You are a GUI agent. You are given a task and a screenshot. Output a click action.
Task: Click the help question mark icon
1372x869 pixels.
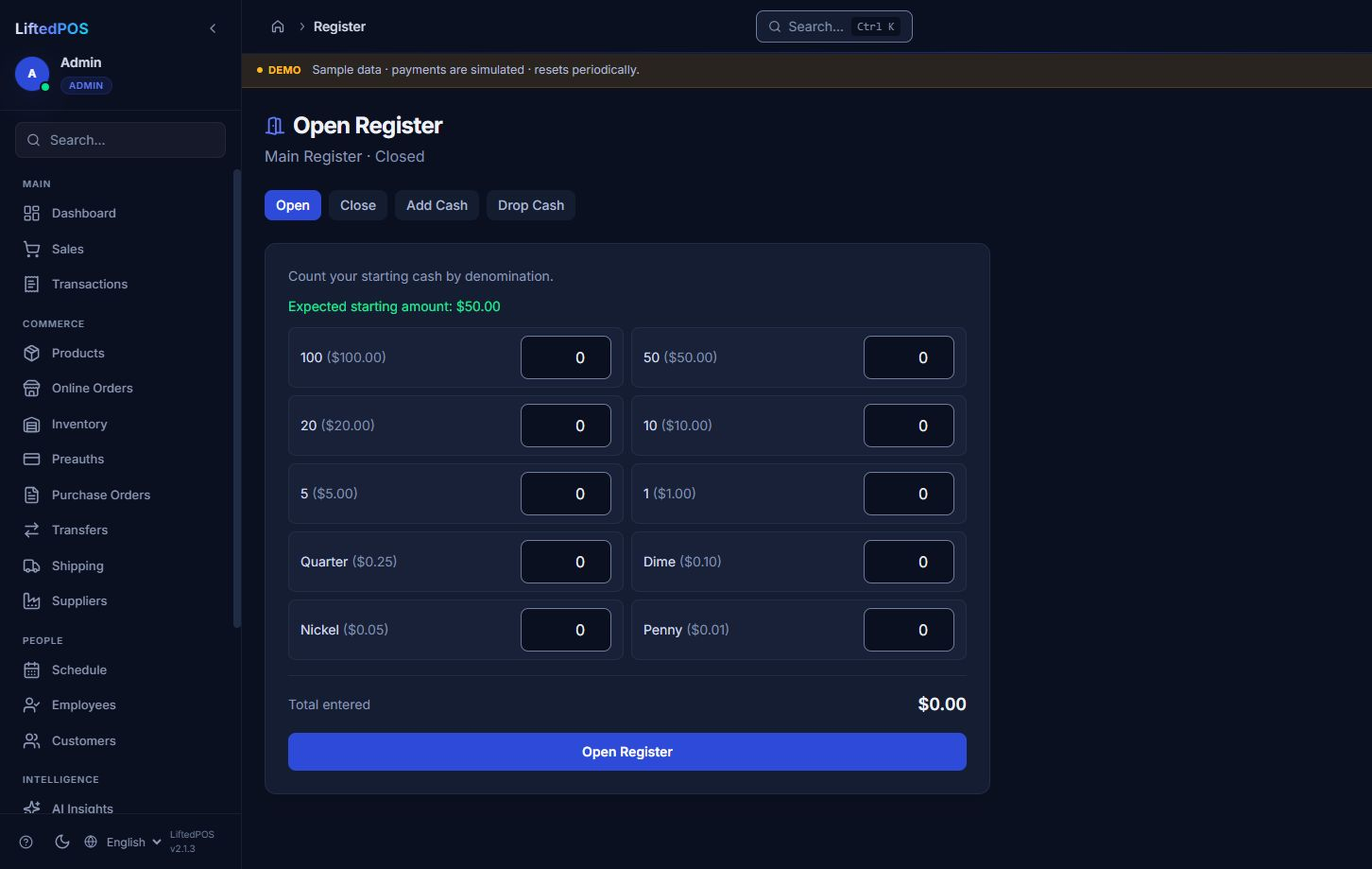[26, 842]
